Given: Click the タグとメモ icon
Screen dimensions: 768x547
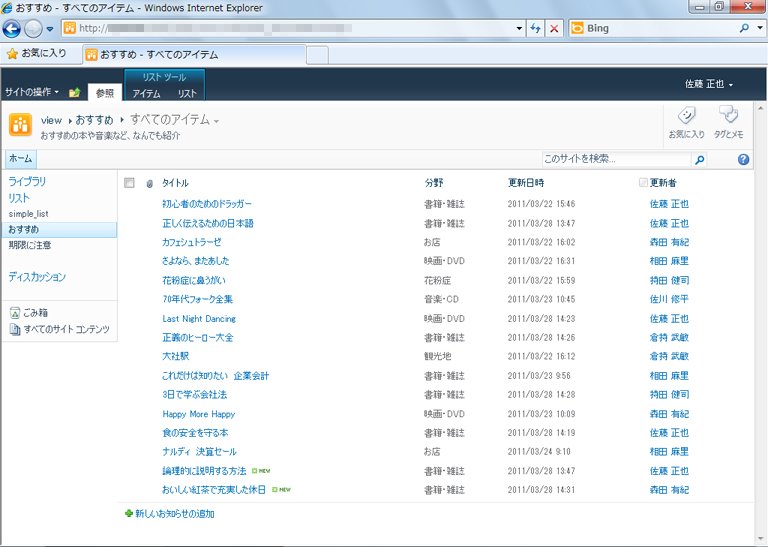Looking at the screenshot, I should (x=728, y=122).
